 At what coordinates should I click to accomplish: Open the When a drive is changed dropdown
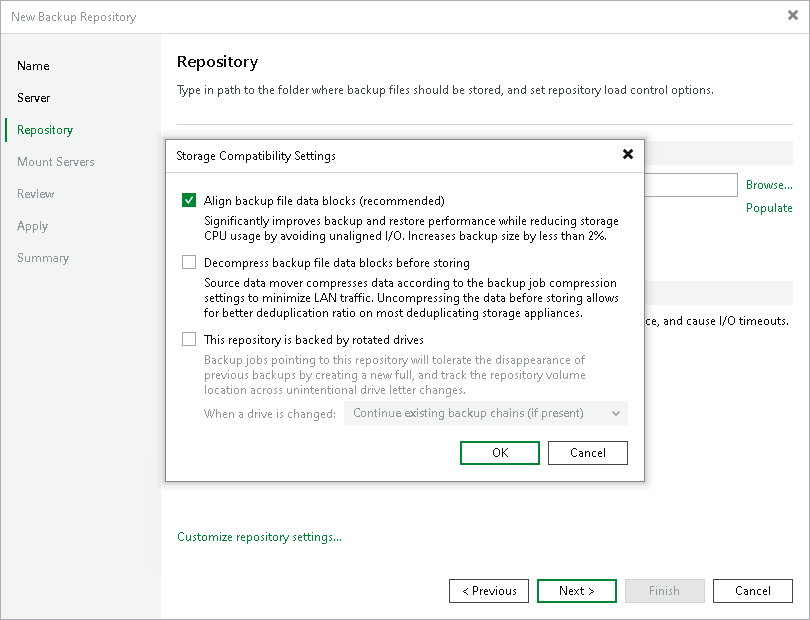486,413
